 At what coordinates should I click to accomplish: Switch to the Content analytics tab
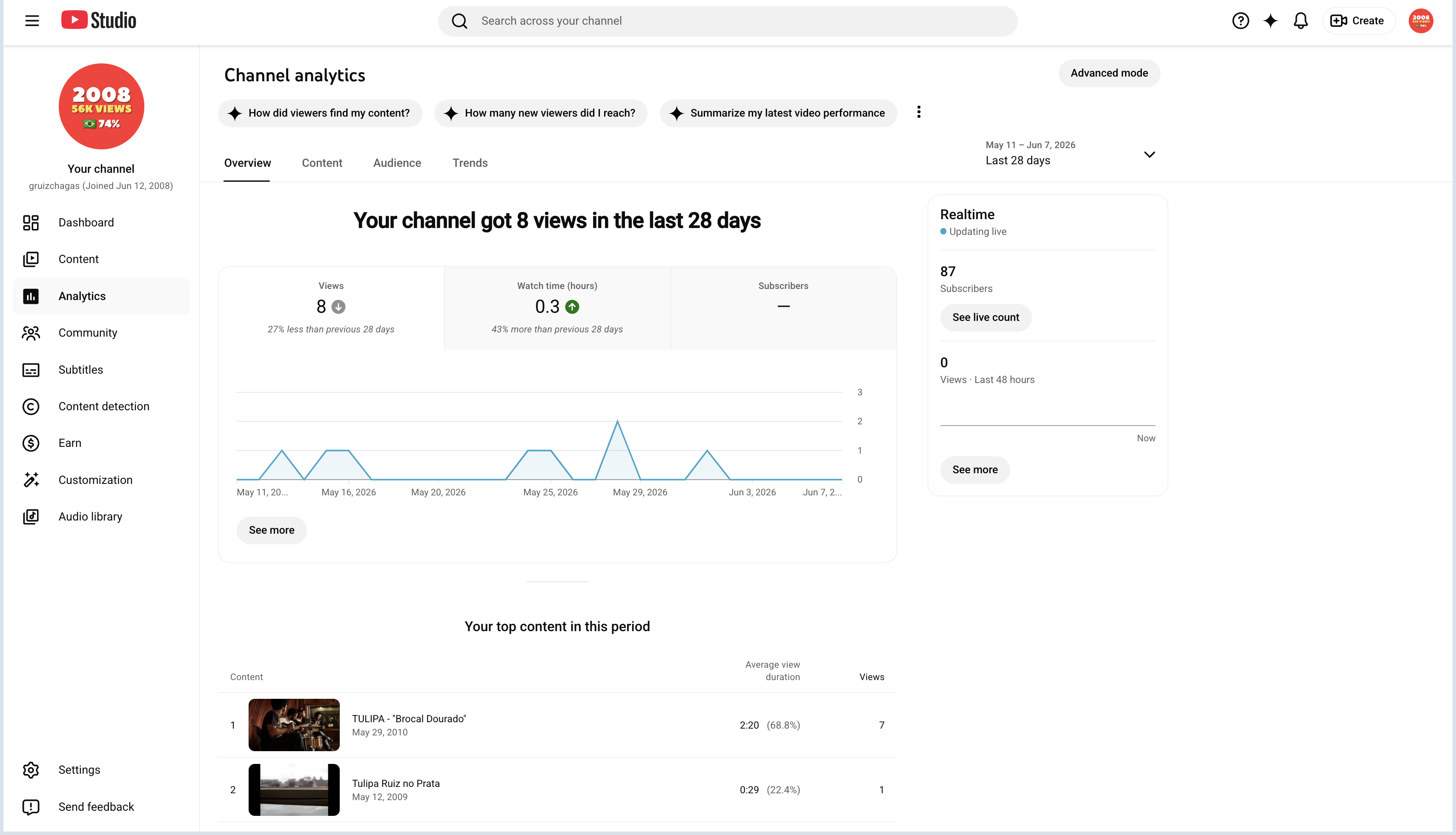click(x=322, y=163)
